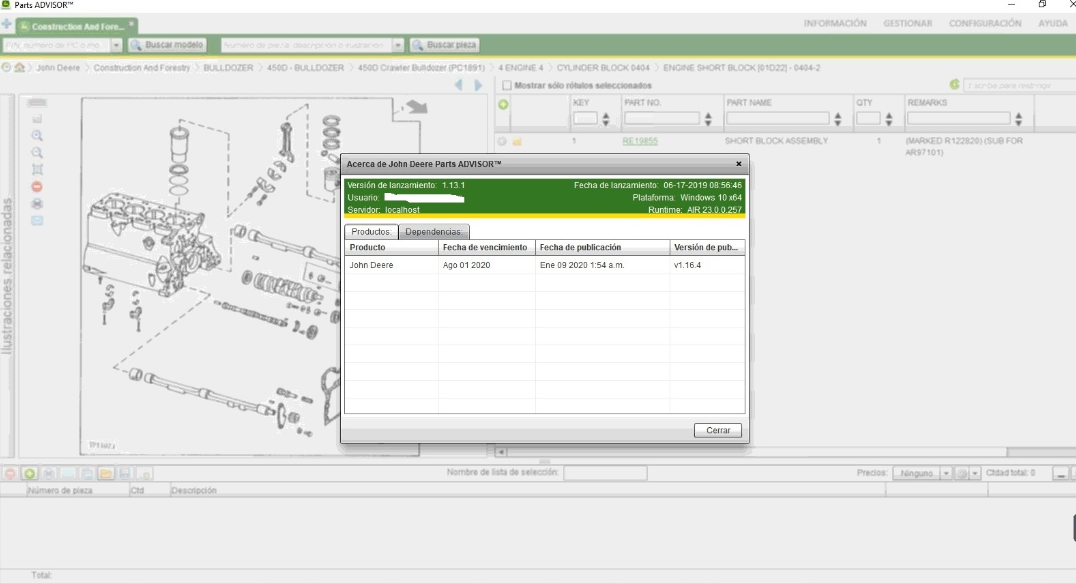Expand the model search dropdown arrow
Image resolution: width=1076 pixels, height=584 pixels.
(117, 45)
